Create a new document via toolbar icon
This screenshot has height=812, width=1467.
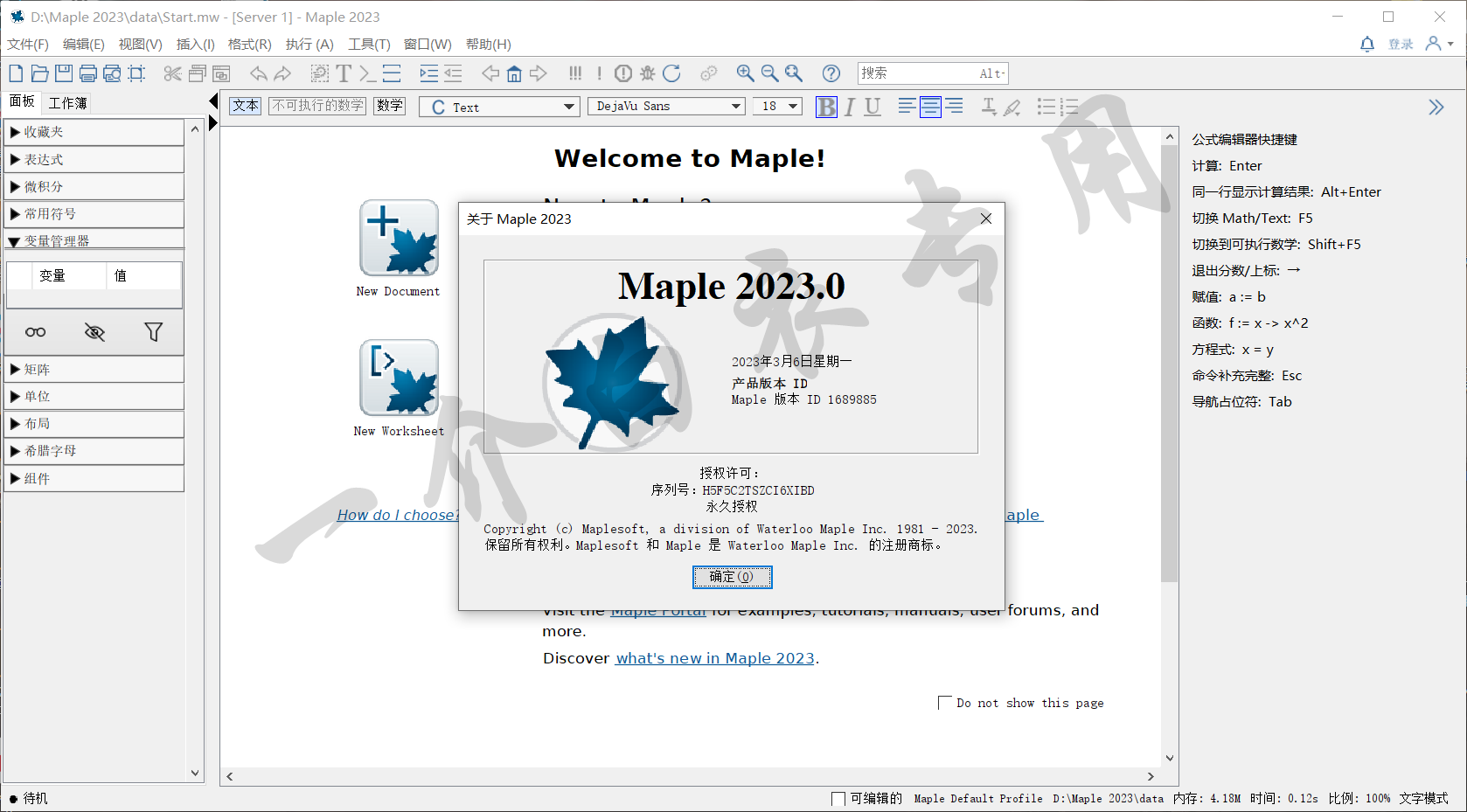(16, 73)
